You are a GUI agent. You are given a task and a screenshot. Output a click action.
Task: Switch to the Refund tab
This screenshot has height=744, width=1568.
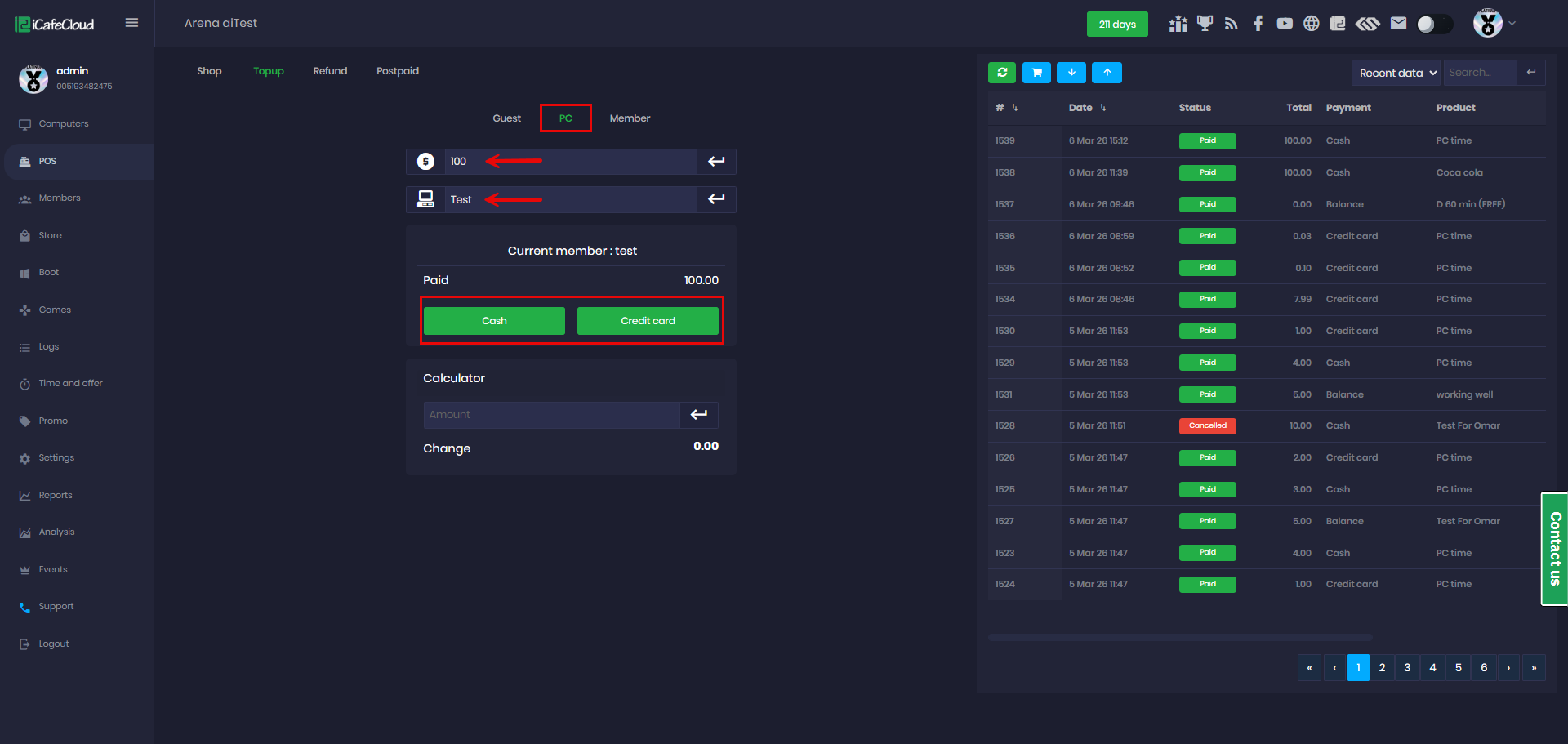tap(330, 71)
